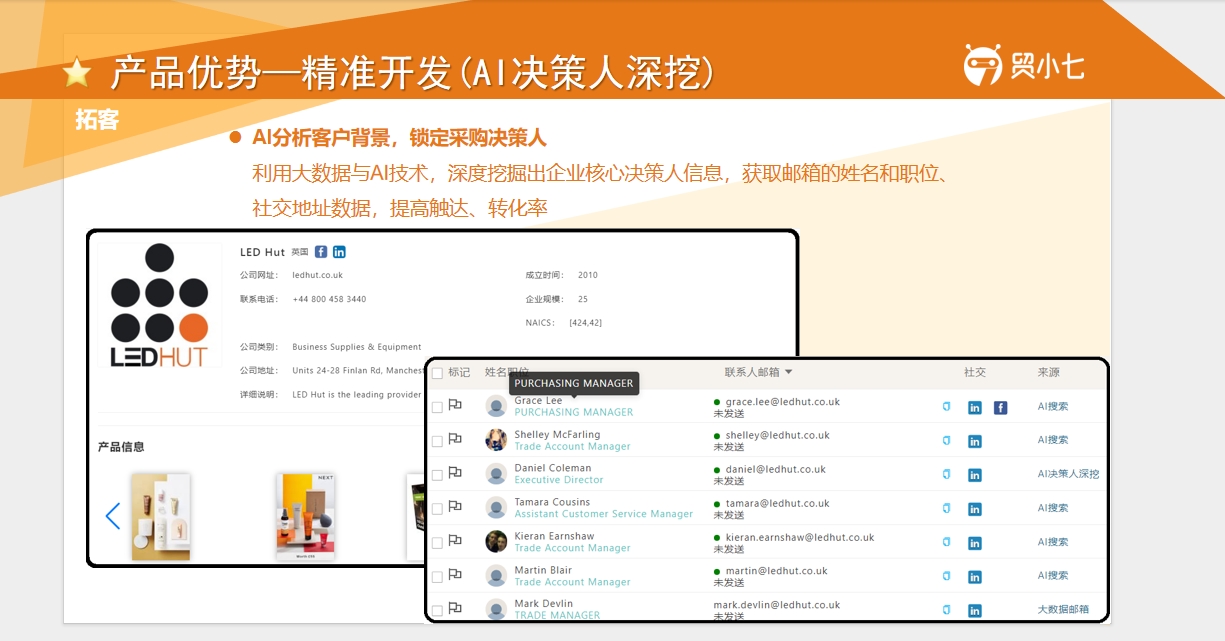The image size is (1225, 641).
Task: Click Tamara Cousins's Assistant Customer Service Manager title
Action: tap(604, 514)
